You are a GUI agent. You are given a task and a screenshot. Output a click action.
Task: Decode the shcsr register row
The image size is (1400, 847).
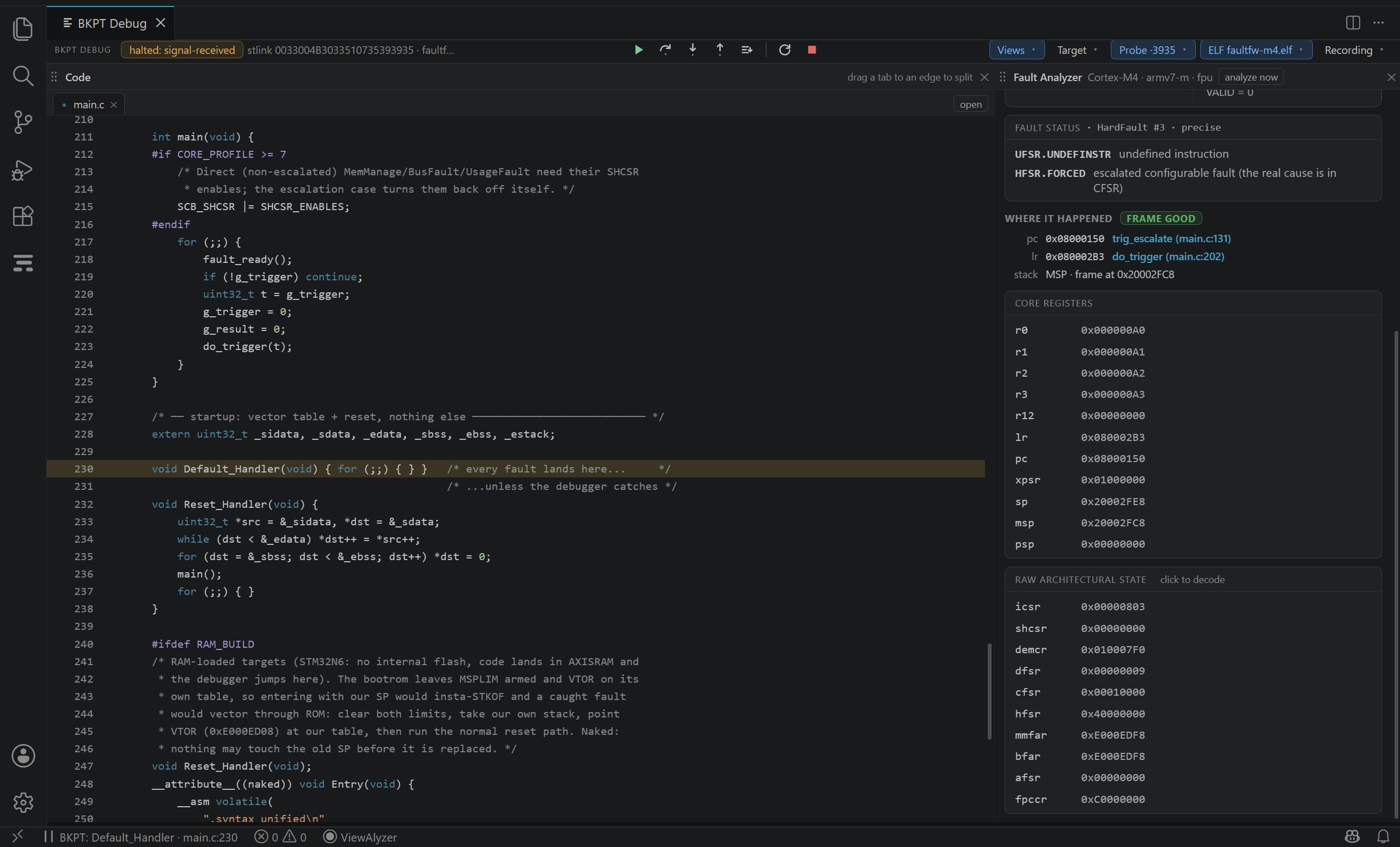pos(1193,628)
